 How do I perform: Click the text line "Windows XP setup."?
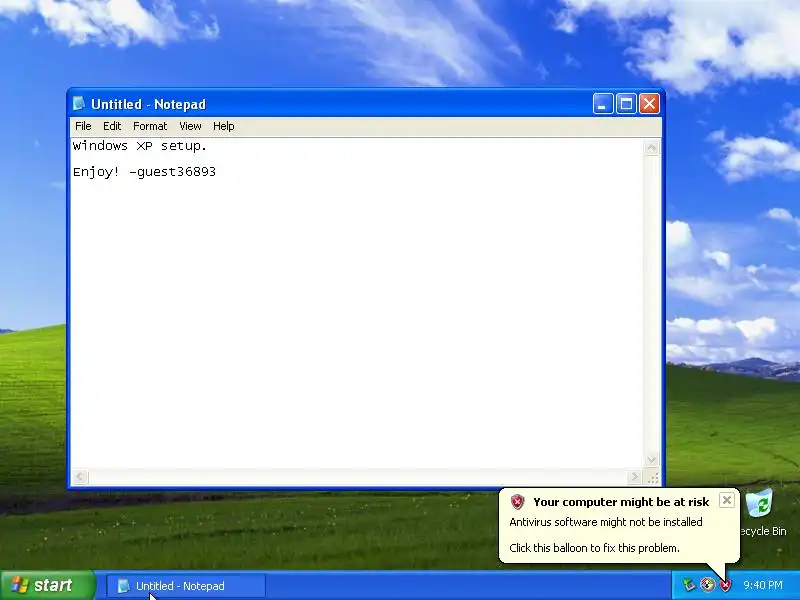(140, 146)
